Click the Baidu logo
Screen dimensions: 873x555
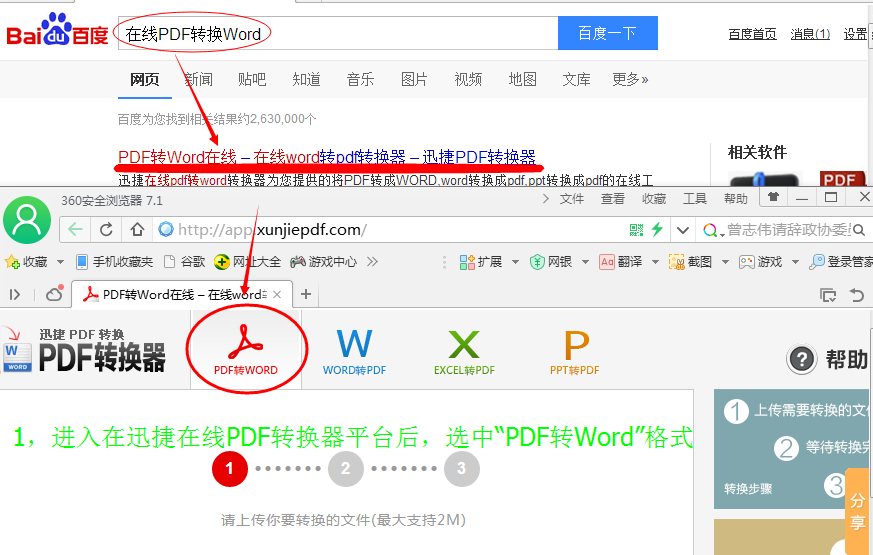[x=57, y=30]
